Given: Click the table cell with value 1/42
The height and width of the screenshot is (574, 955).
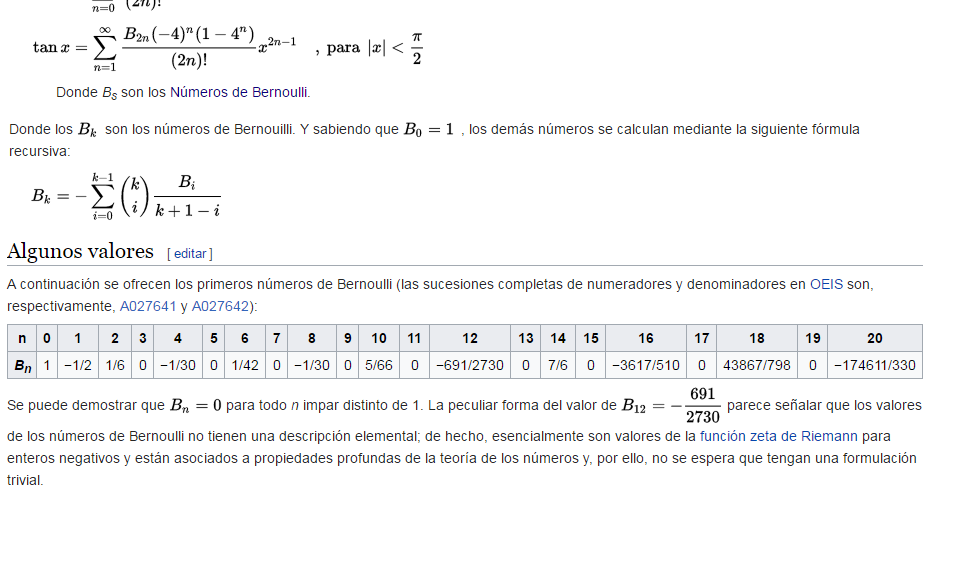Looking at the screenshot, I should click(x=245, y=366).
